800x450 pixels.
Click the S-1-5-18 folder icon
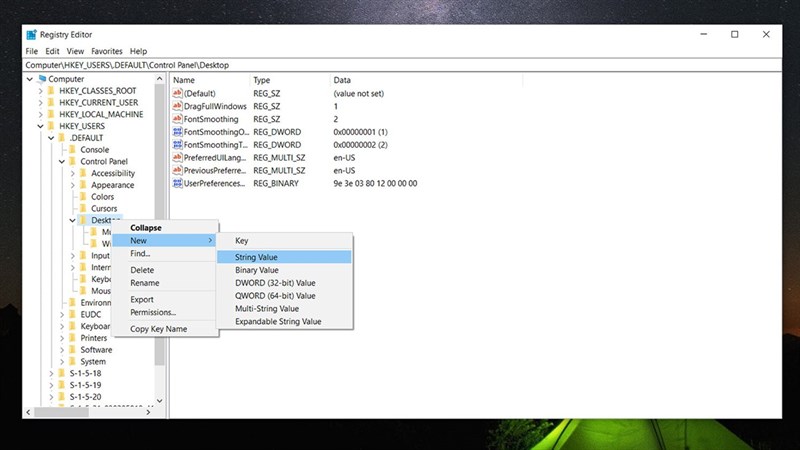pos(61,373)
